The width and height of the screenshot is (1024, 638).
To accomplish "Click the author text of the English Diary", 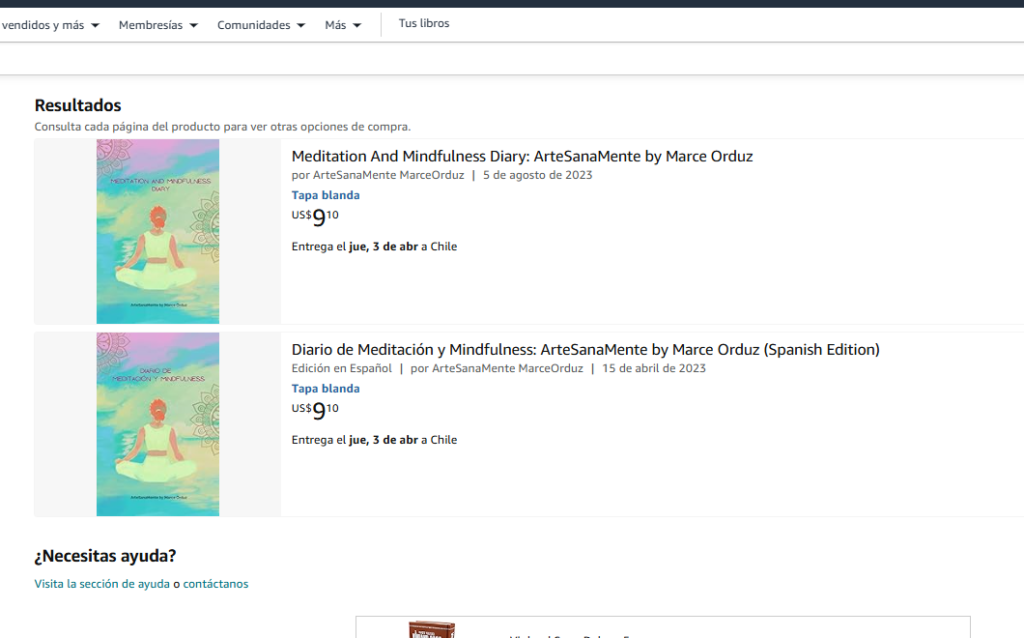I will click(x=377, y=175).
